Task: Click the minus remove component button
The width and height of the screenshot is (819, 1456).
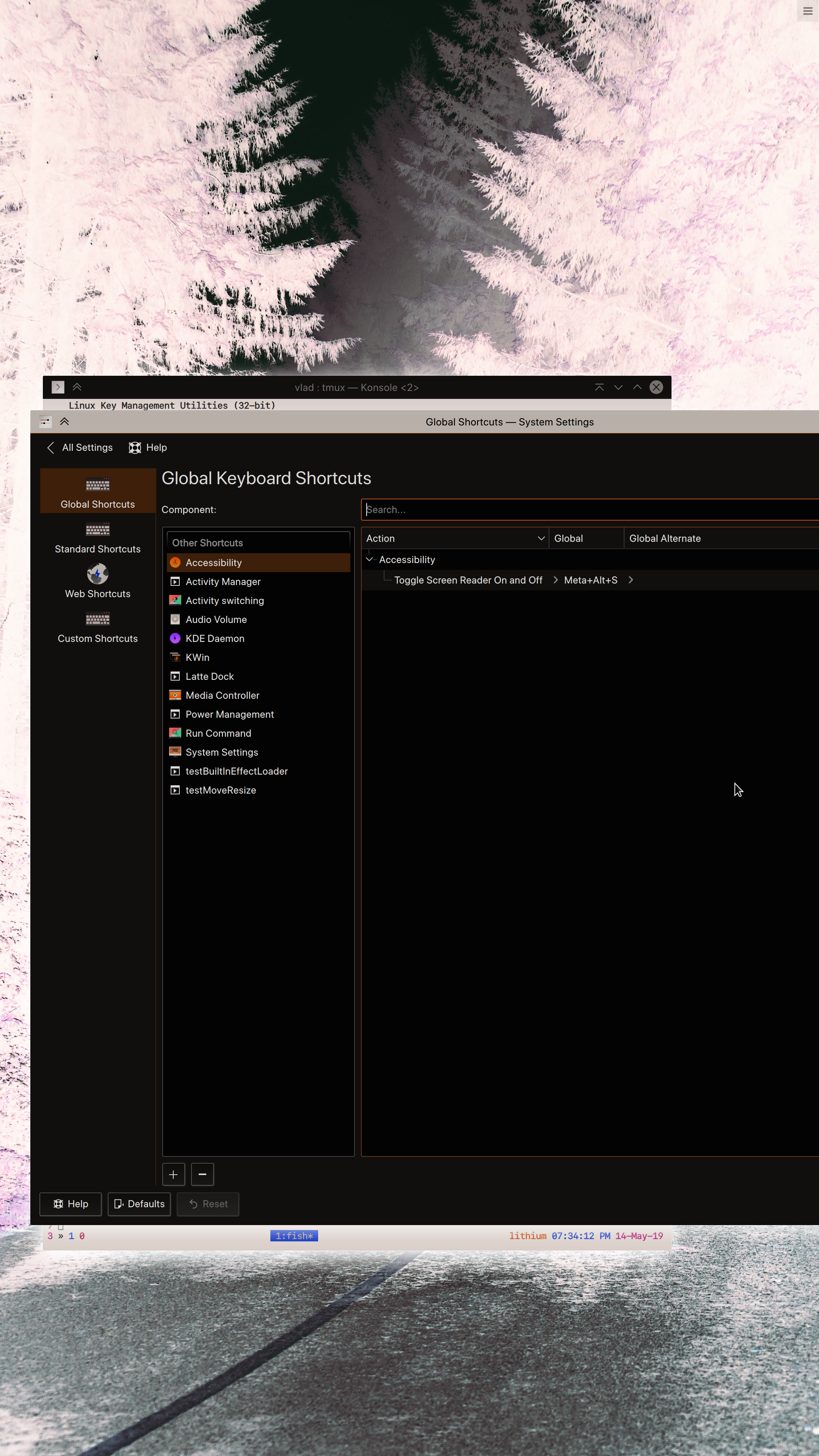Action: click(x=202, y=1174)
